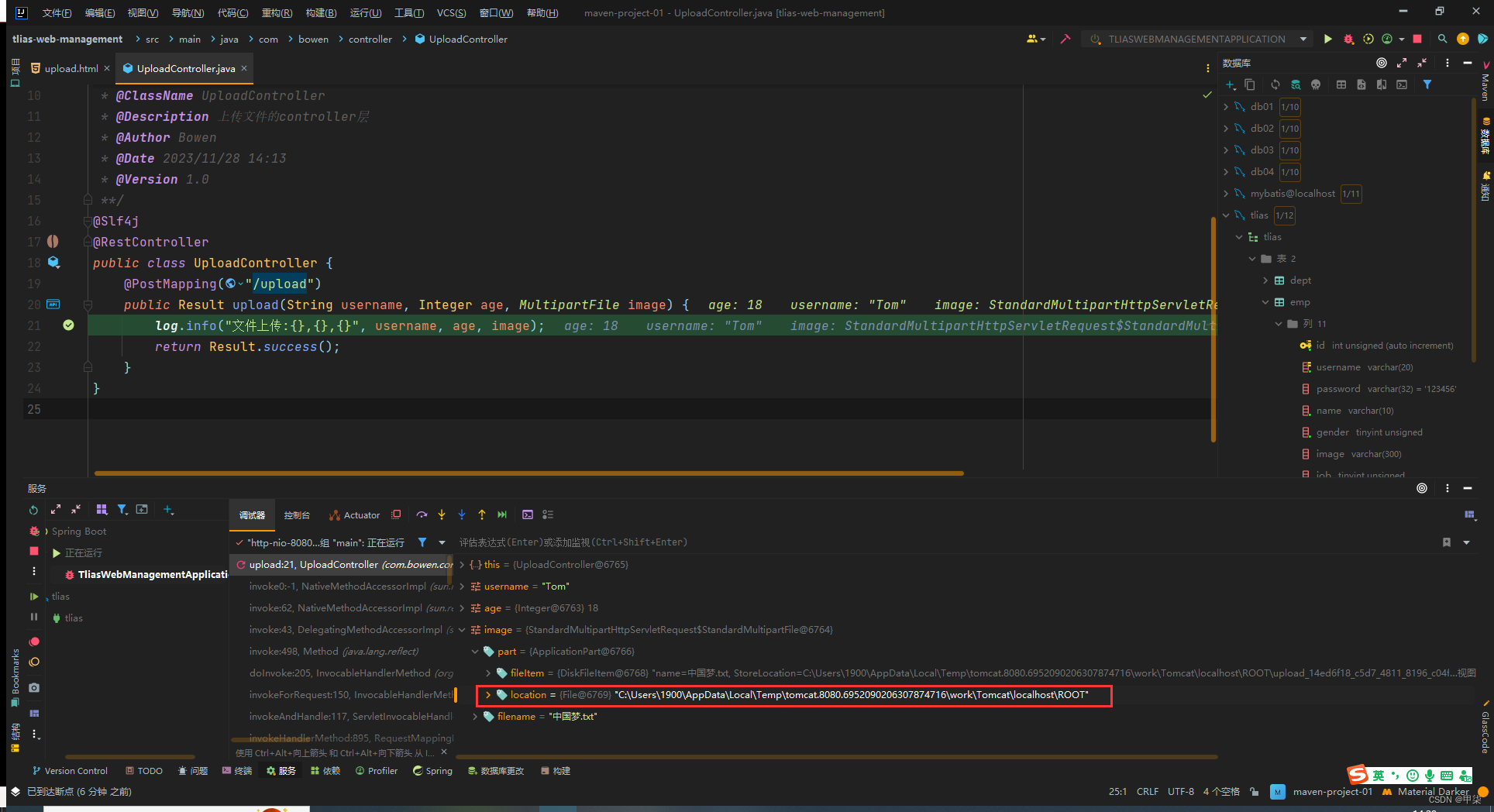Open the Spring tool window
Screen dimensions: 1494x812
(x=432, y=770)
